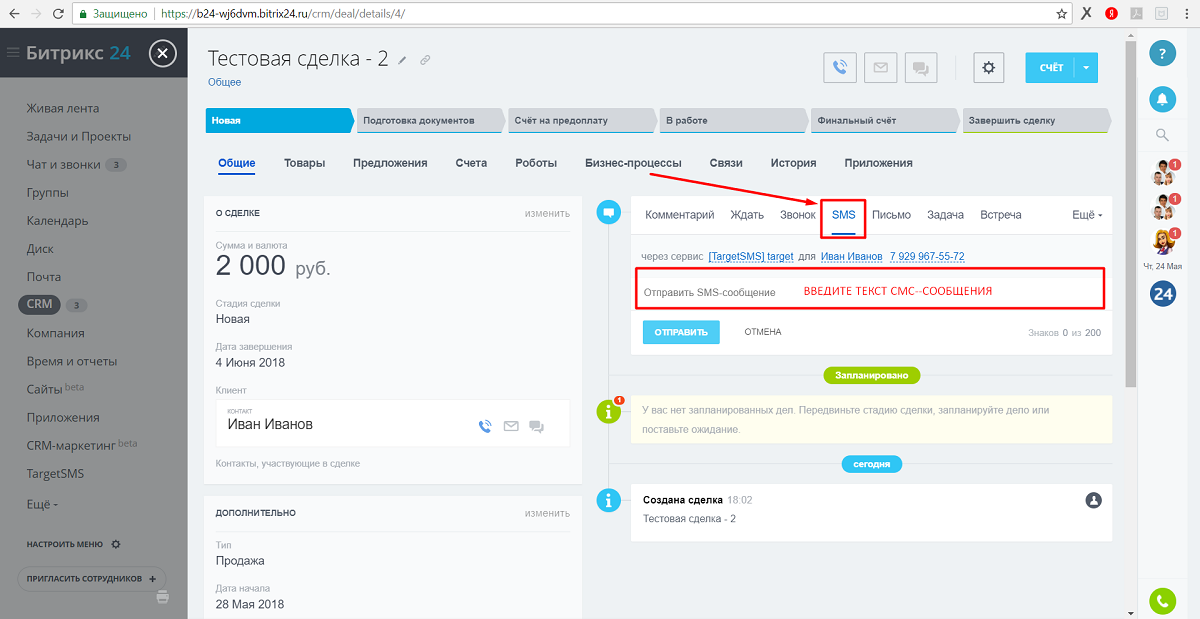This screenshot has width=1200, height=619.
Task: Reload the page with browser refresh
Action: pos(58,14)
